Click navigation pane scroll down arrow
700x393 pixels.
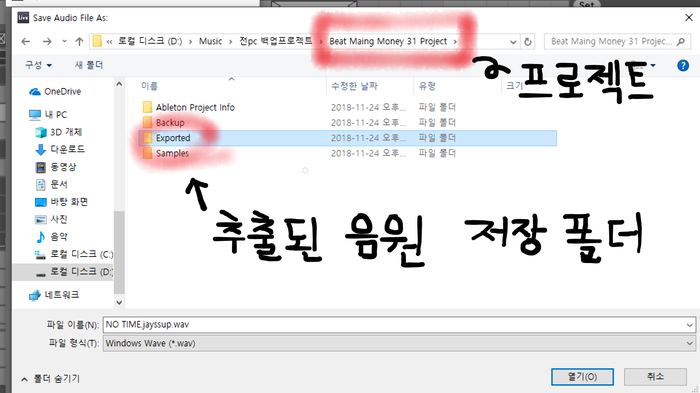pos(119,302)
